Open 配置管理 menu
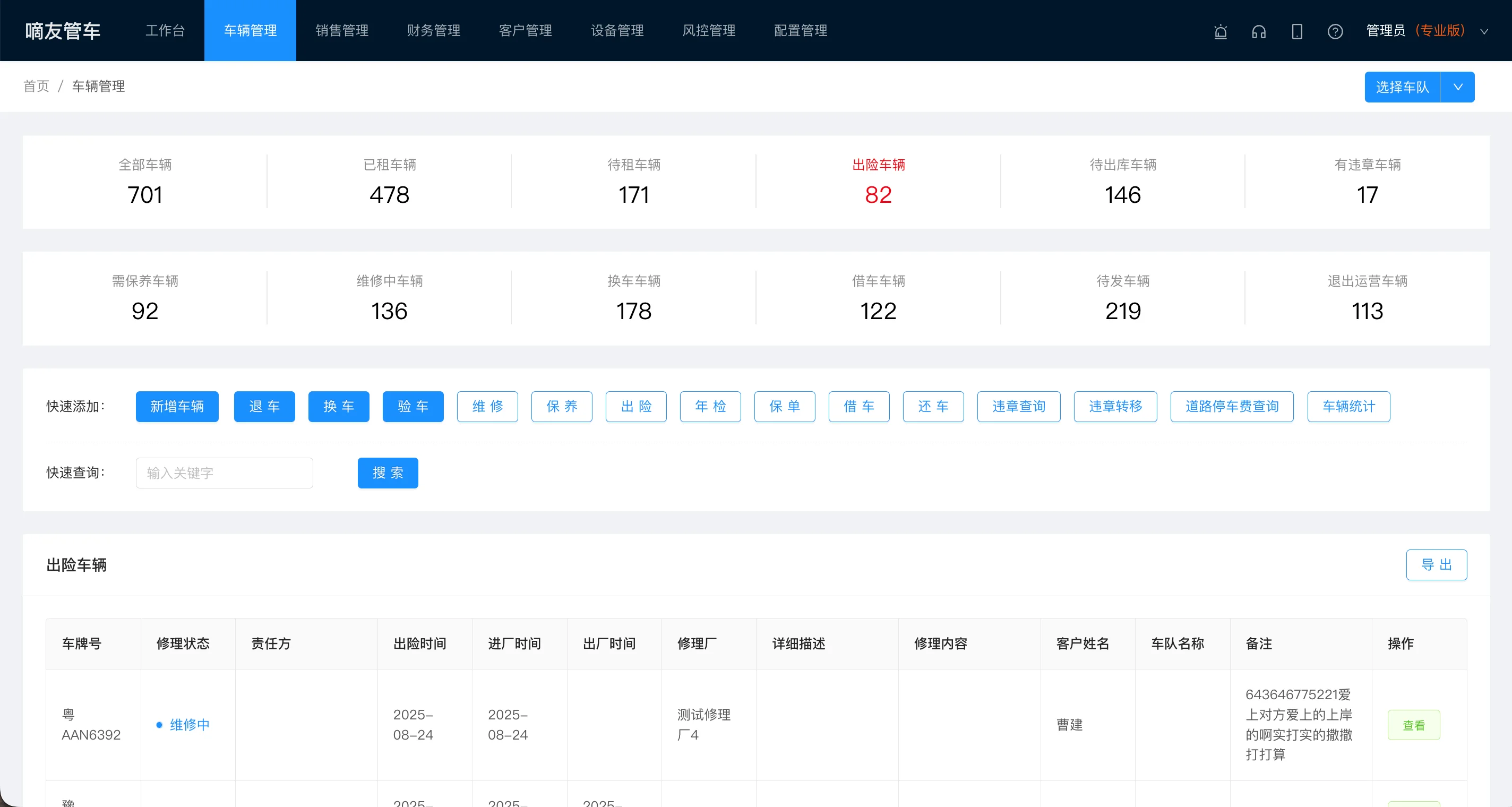 (801, 30)
